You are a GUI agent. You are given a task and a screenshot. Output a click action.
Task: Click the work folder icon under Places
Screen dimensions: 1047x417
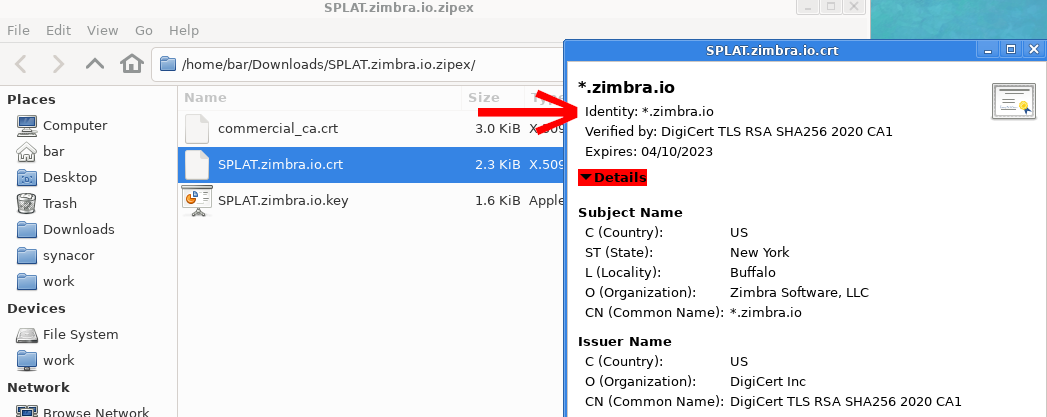pyautogui.click(x=27, y=282)
